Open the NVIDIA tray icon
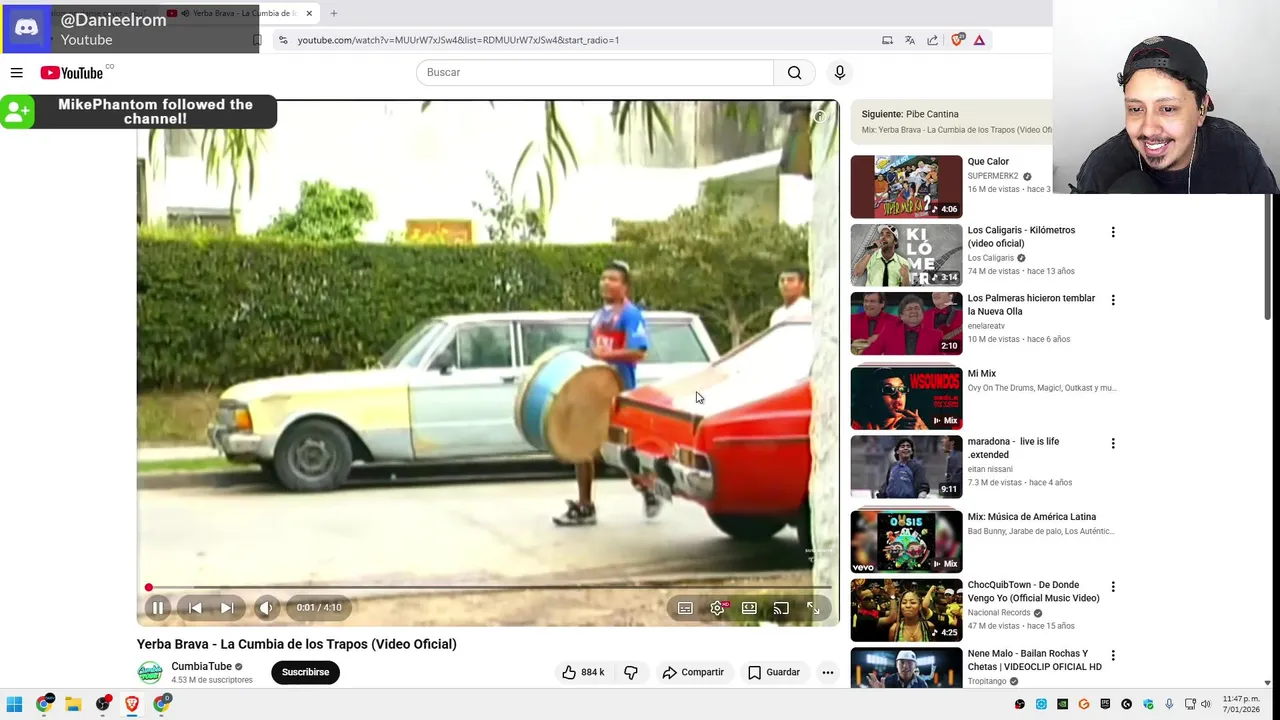Image resolution: width=1280 pixels, height=720 pixels. click(x=1062, y=704)
